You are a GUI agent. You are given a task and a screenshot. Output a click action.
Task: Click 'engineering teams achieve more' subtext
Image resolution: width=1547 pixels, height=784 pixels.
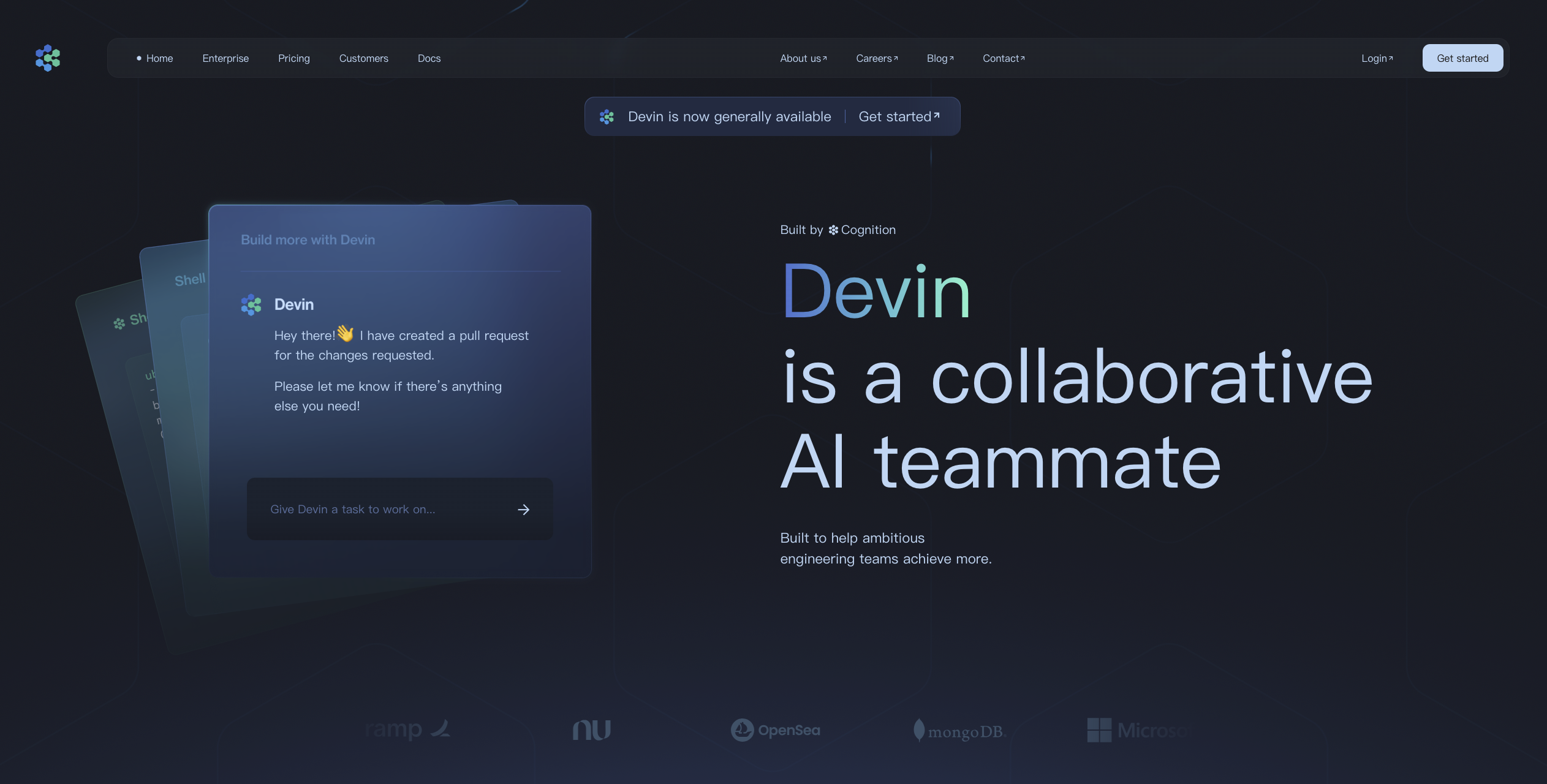pyautogui.click(x=885, y=559)
